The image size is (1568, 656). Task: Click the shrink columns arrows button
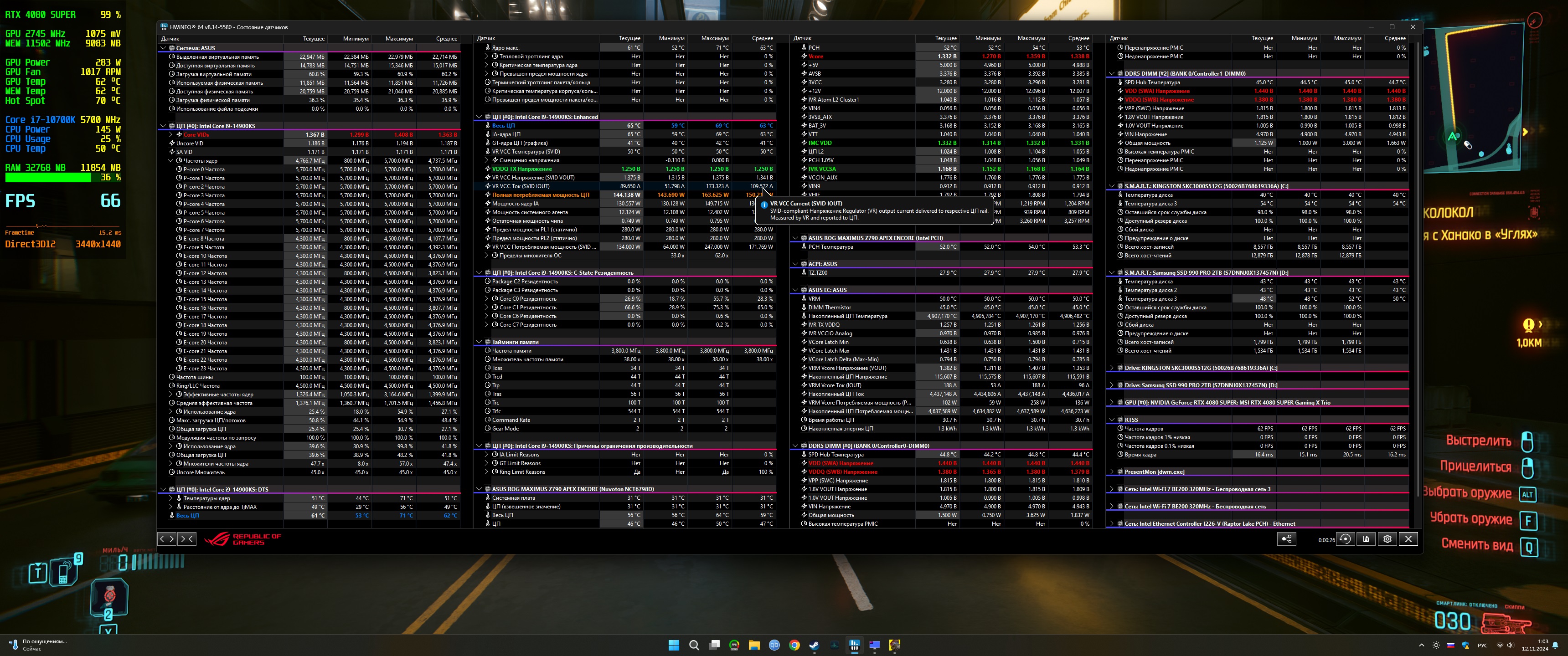(187, 538)
